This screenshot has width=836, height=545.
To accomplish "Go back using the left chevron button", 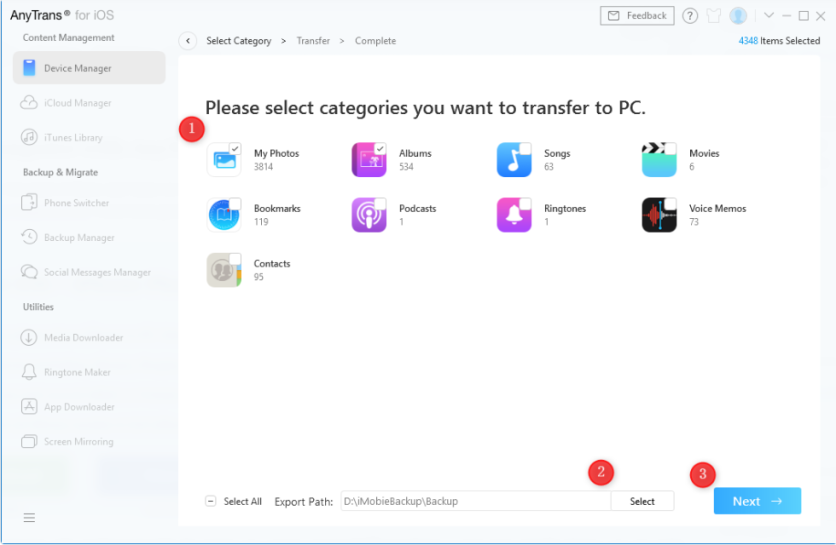I will (188, 41).
